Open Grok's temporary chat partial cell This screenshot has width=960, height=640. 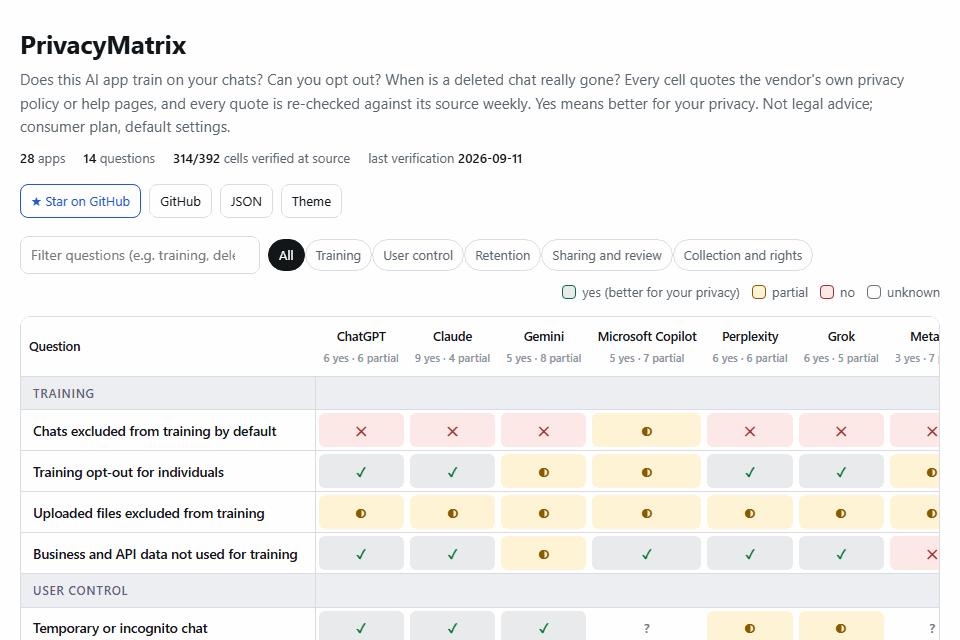pyautogui.click(x=841, y=627)
